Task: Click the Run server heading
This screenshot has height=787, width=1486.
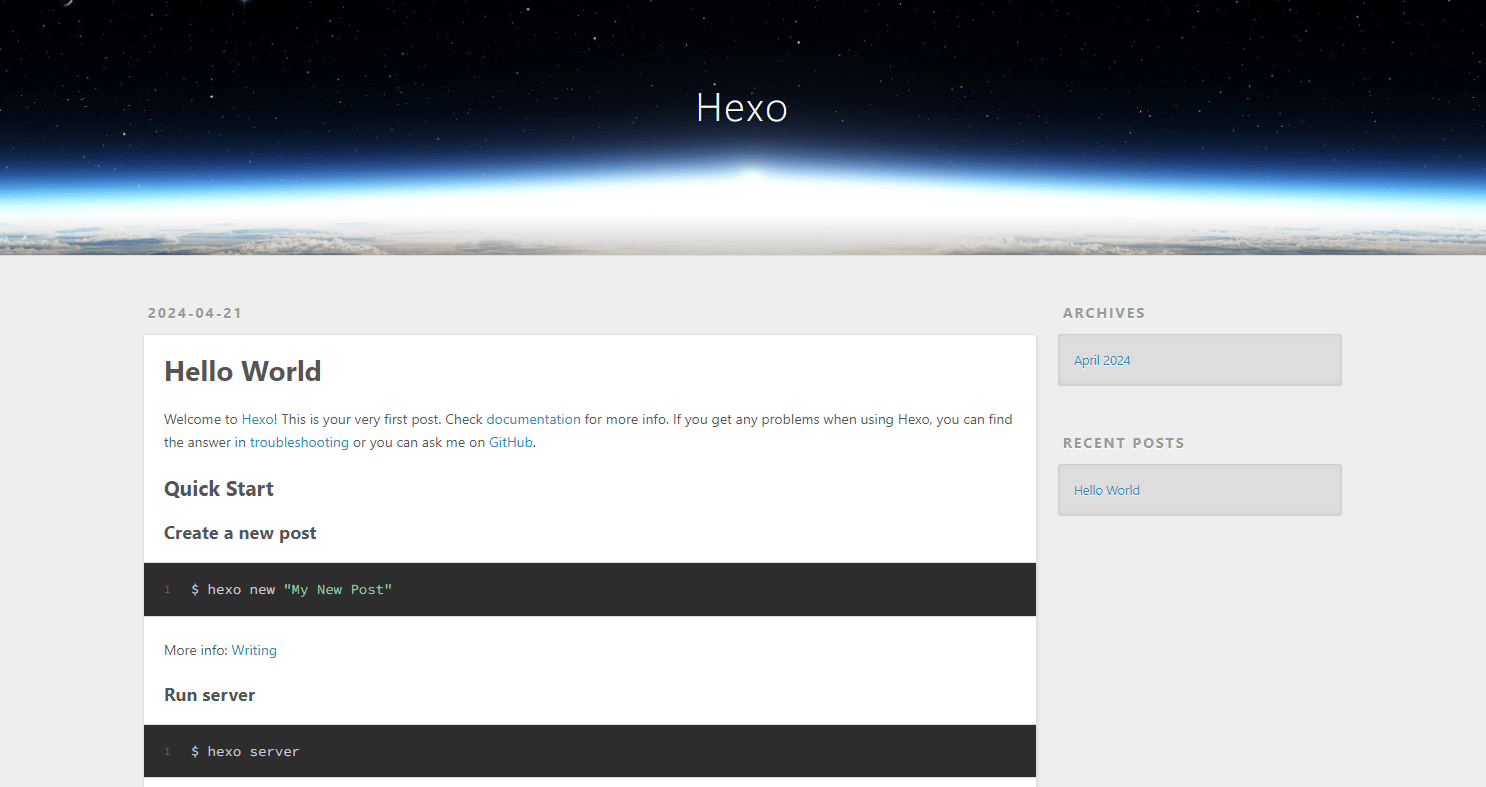Action: (x=209, y=695)
